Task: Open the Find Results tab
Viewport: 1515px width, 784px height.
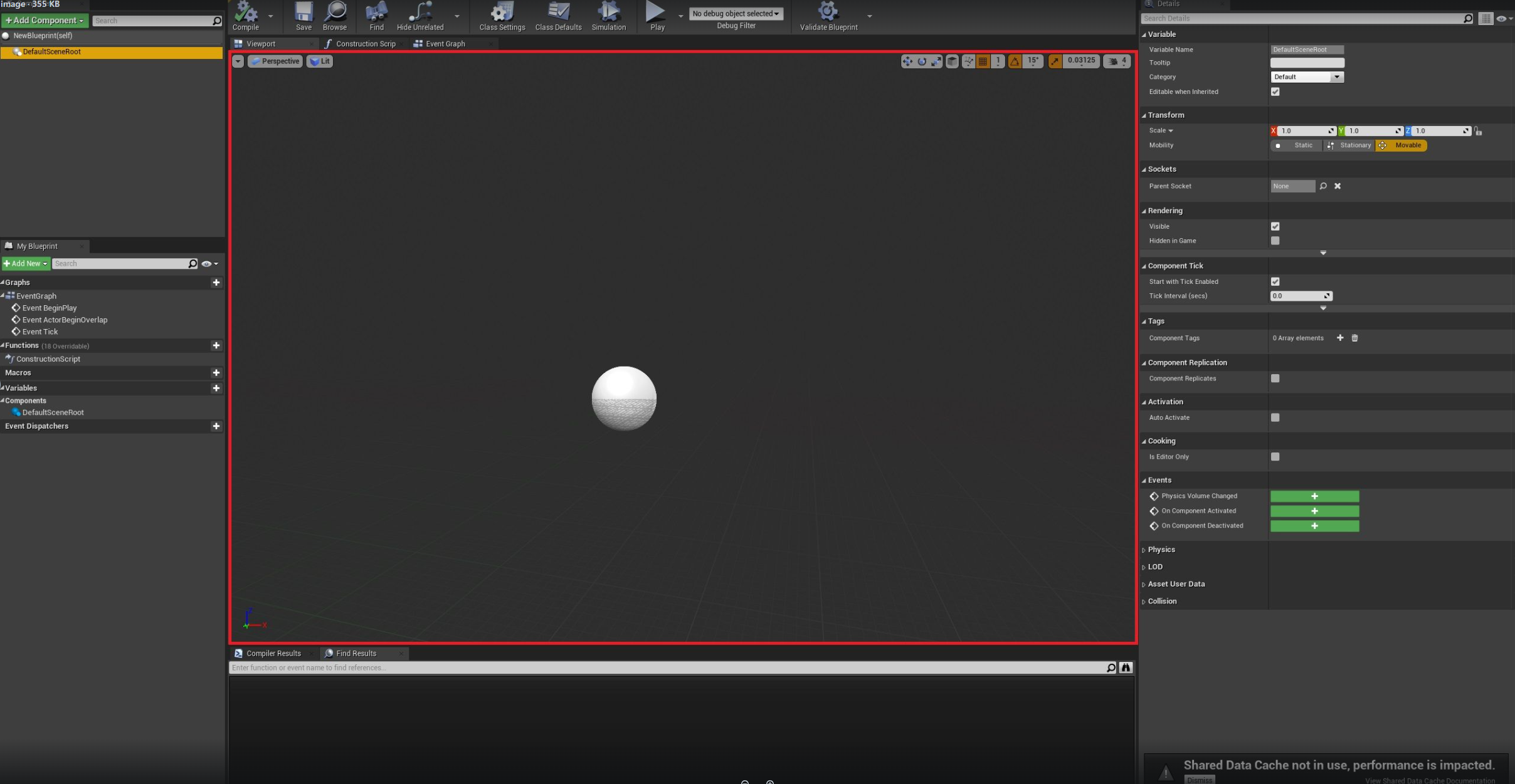Action: point(356,653)
